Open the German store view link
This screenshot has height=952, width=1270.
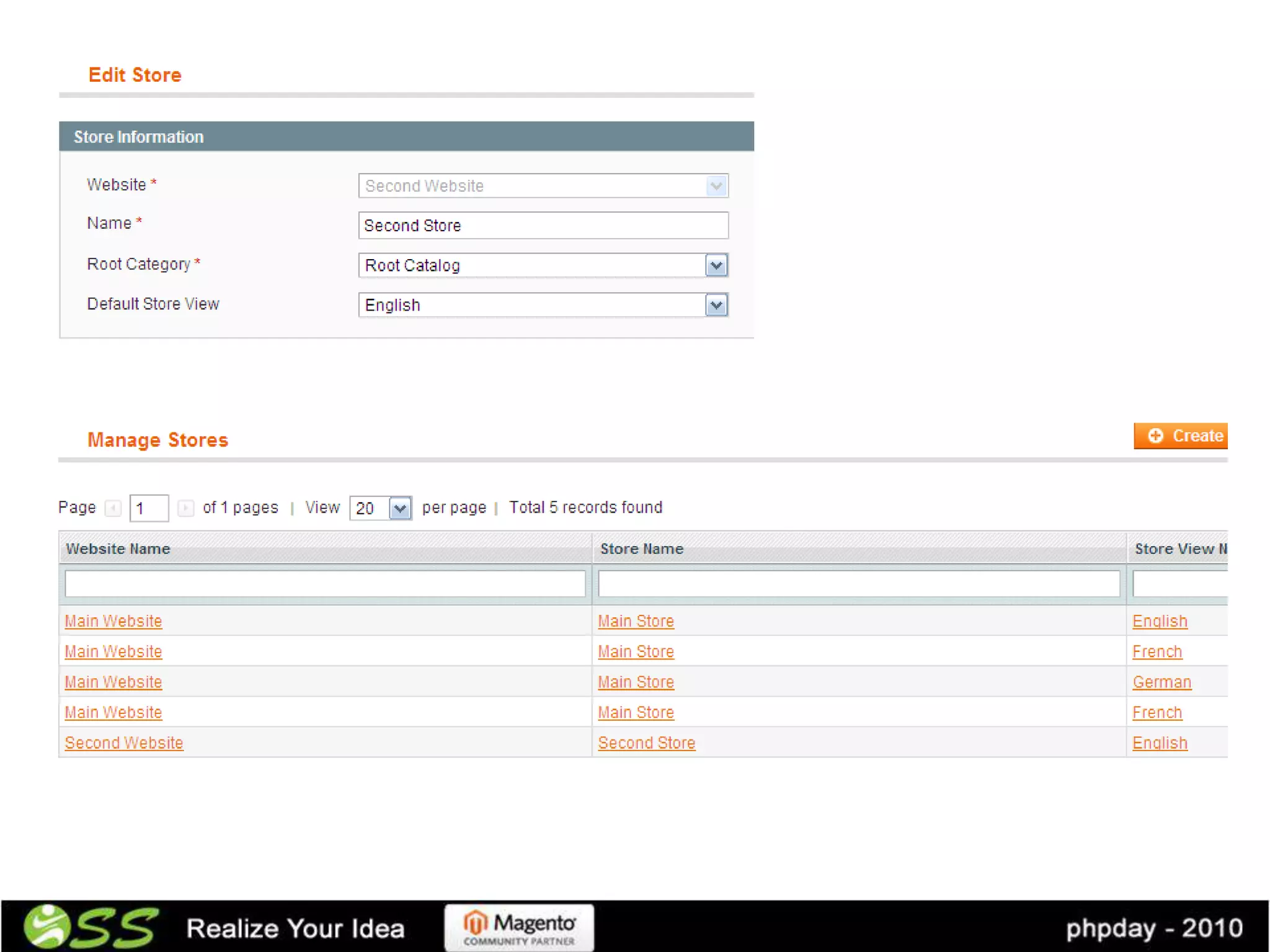(x=1161, y=682)
